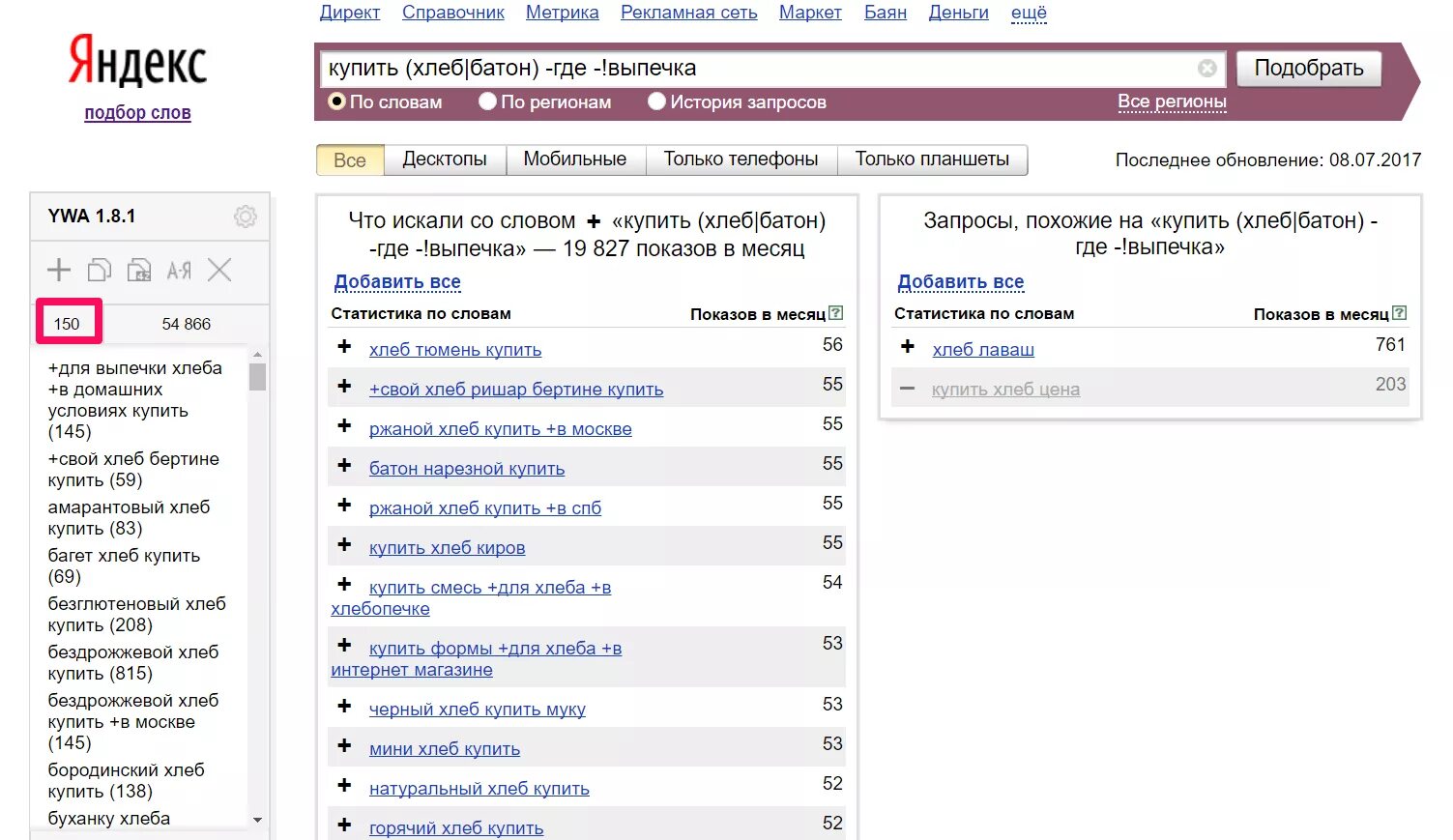Select 'История запросов' radio option
1453x840 pixels.
(x=657, y=101)
